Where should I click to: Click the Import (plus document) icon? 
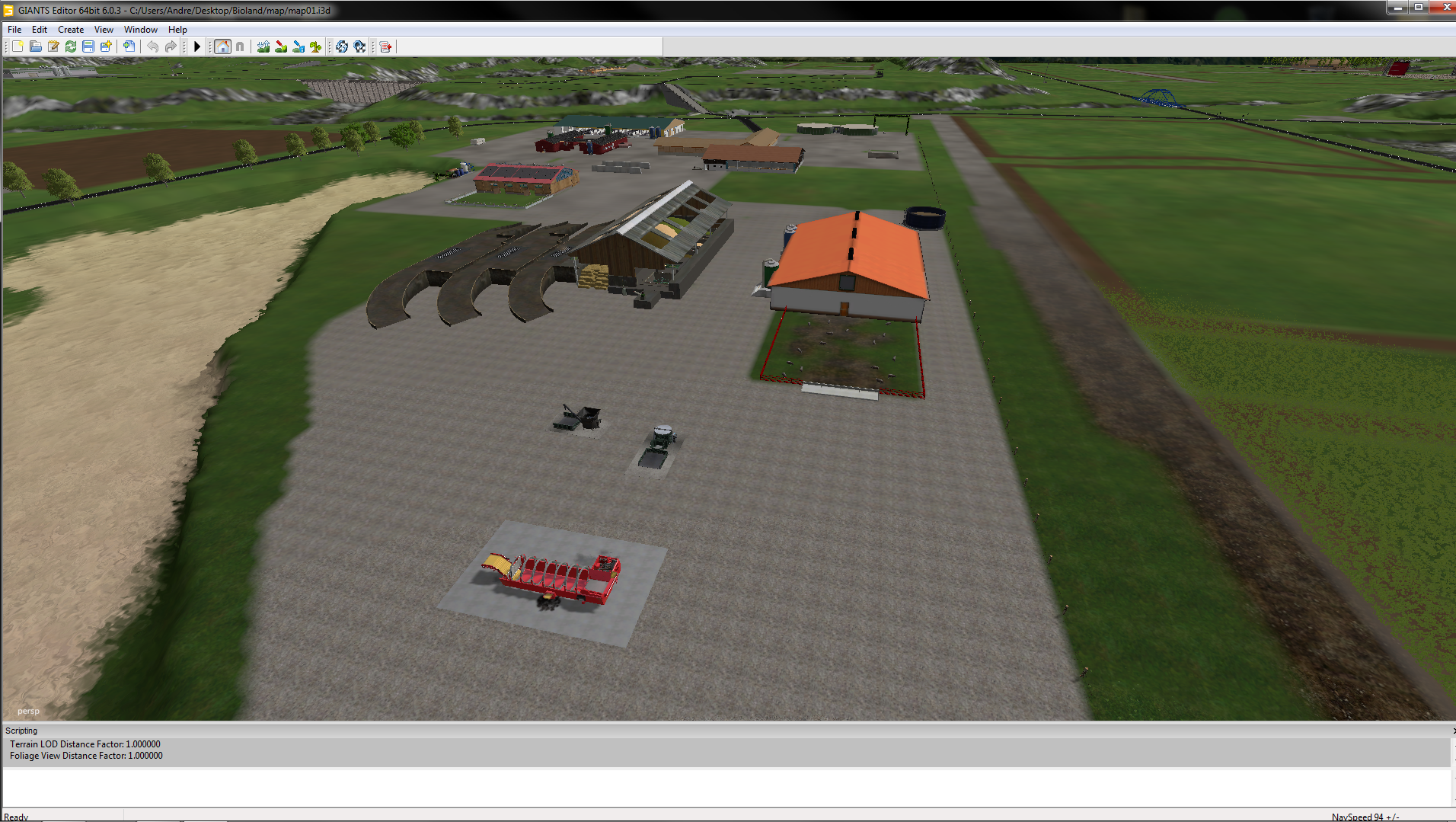coord(129,46)
